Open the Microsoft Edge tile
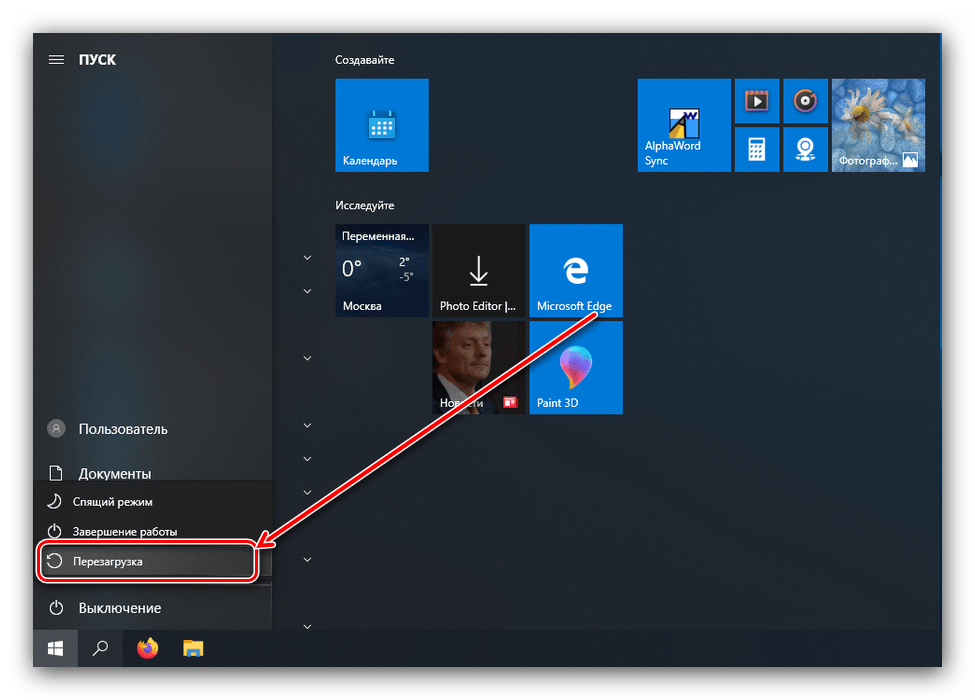 click(575, 270)
